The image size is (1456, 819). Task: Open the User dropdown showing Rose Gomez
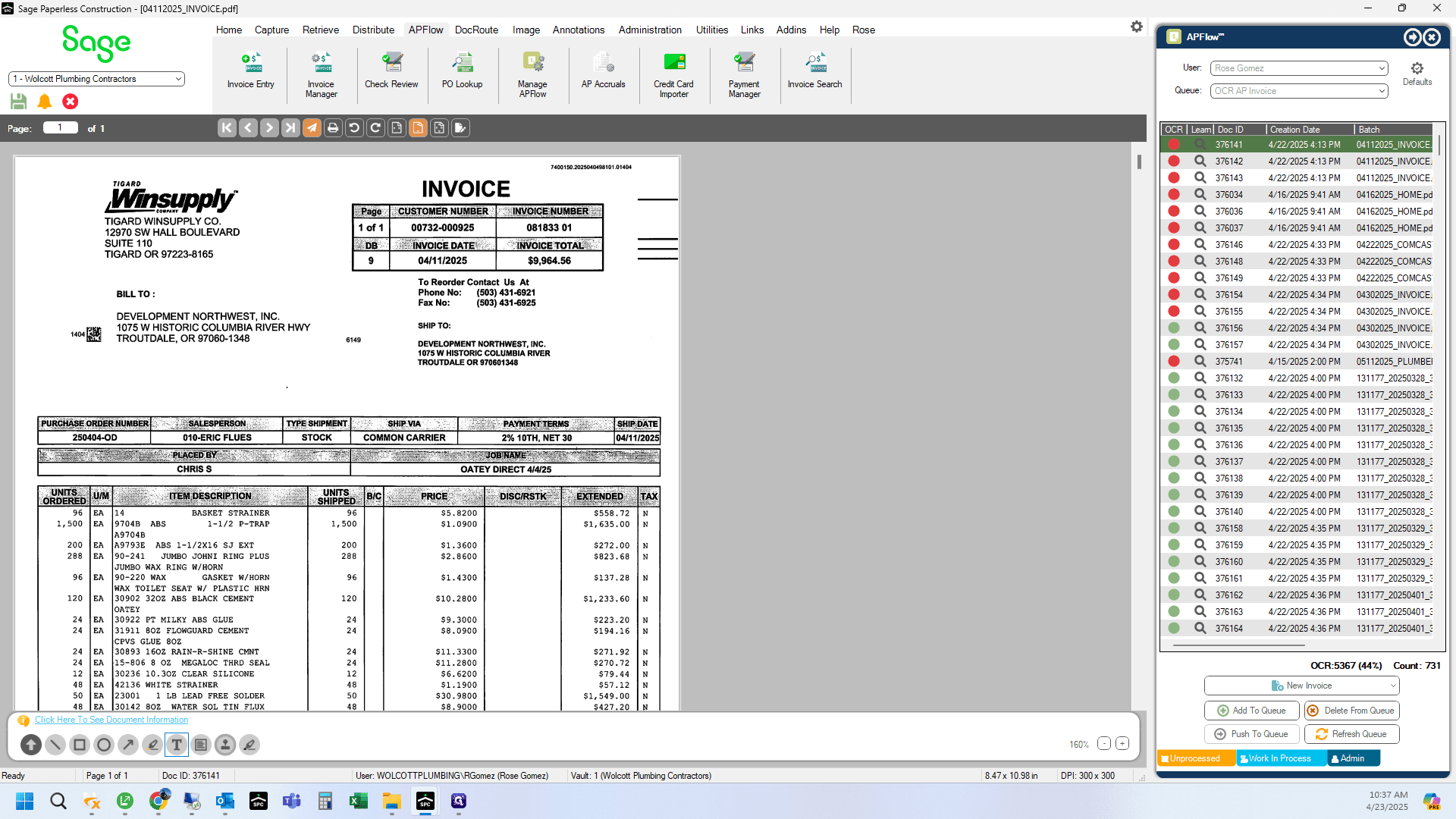click(x=1298, y=68)
